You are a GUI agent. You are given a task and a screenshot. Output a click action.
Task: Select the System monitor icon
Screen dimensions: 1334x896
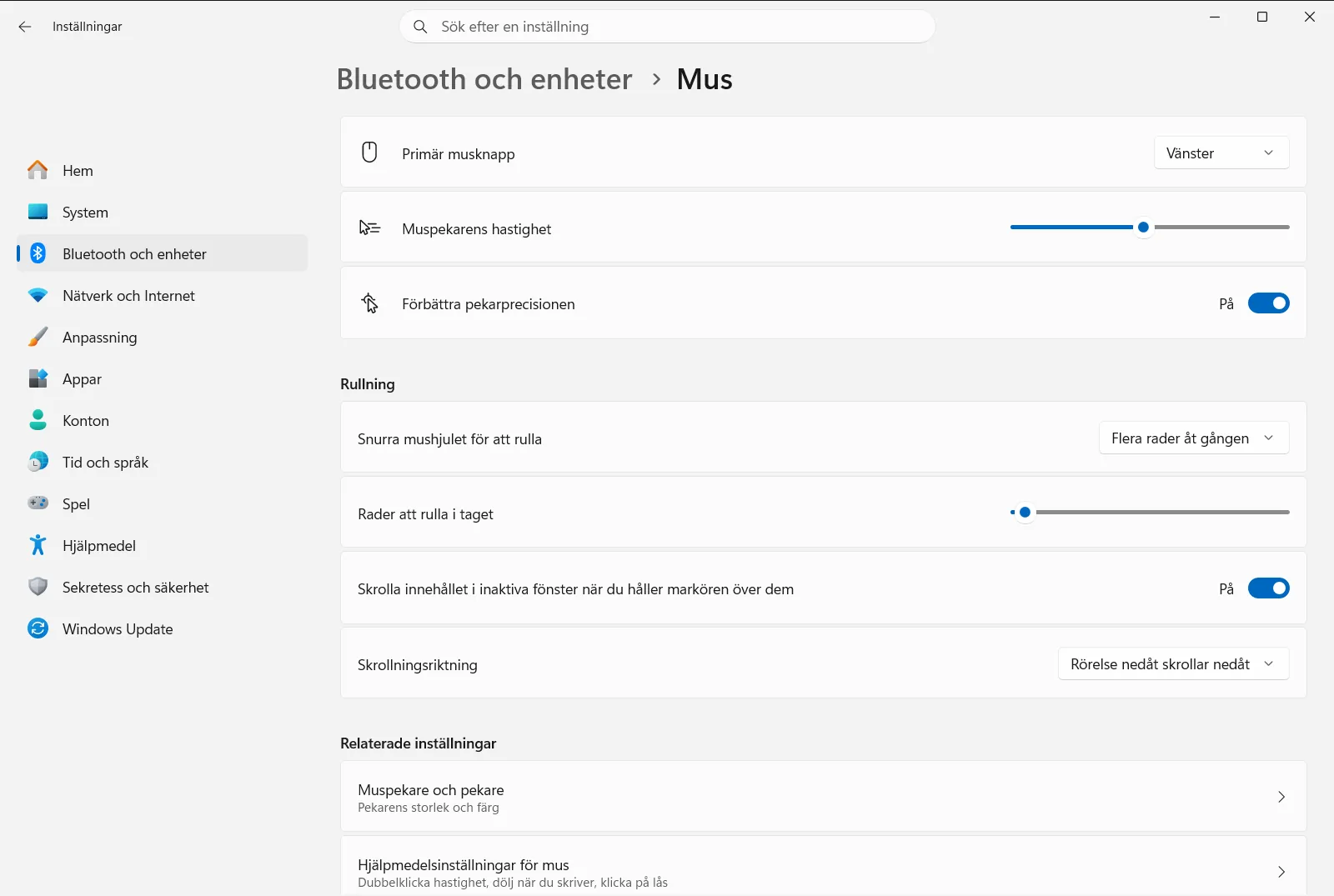pos(38,212)
